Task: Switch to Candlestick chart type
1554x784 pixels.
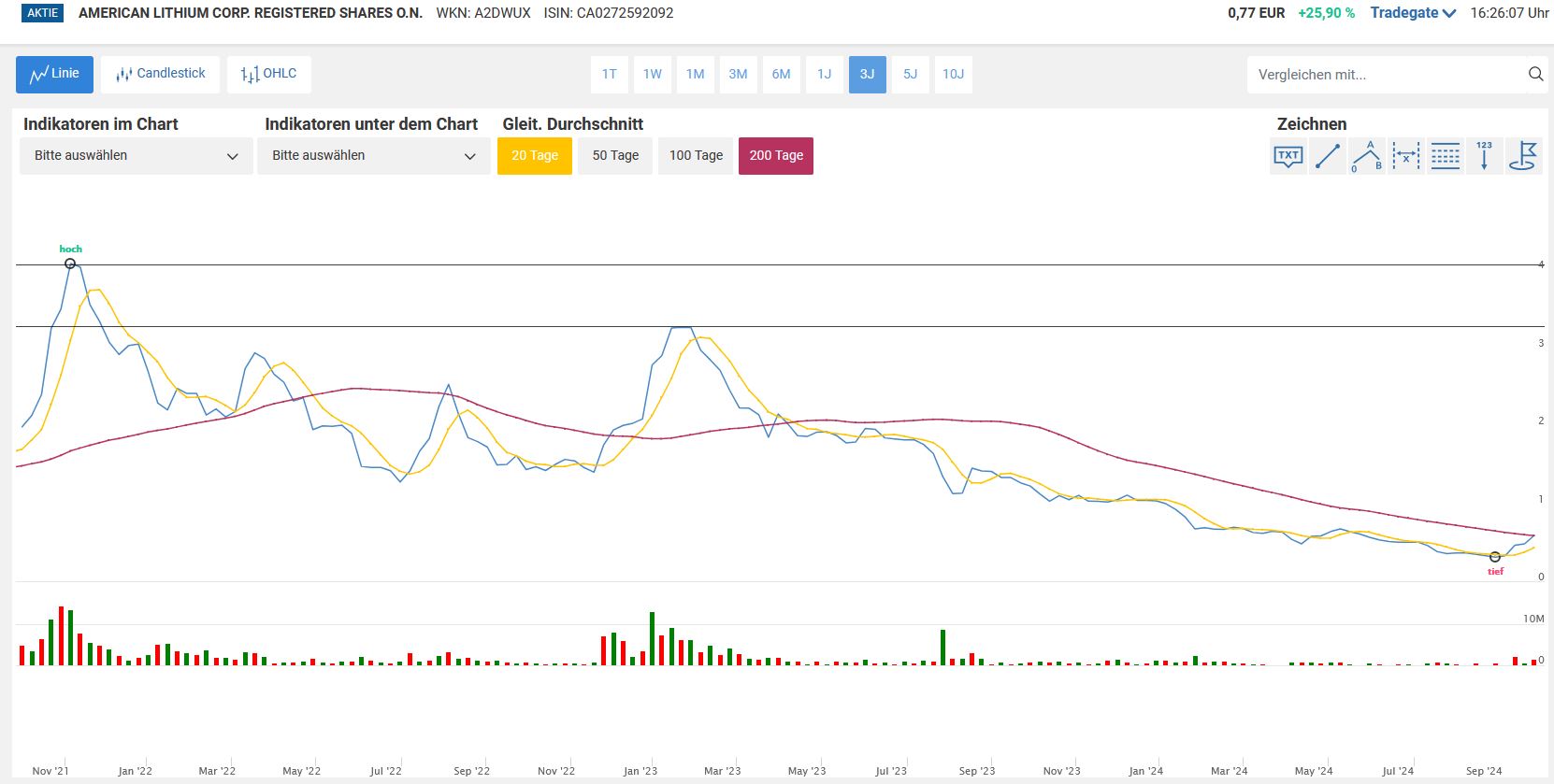Action: [x=161, y=75]
